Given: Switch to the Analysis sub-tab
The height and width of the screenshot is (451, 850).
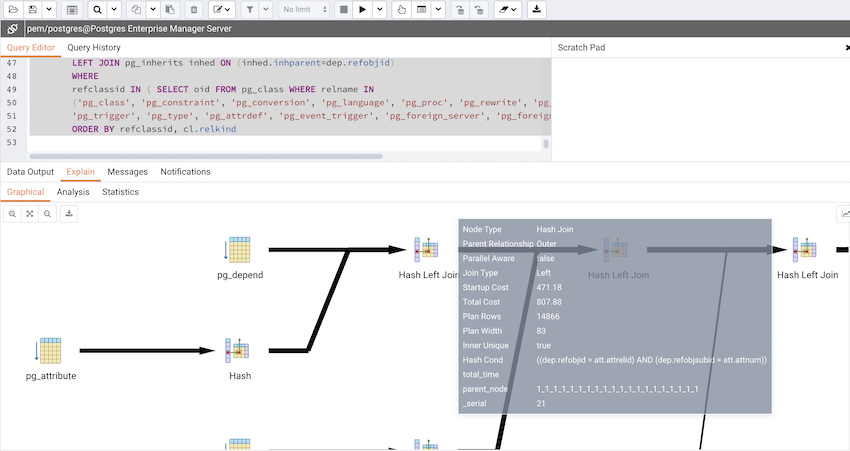Looking at the screenshot, I should [x=73, y=192].
